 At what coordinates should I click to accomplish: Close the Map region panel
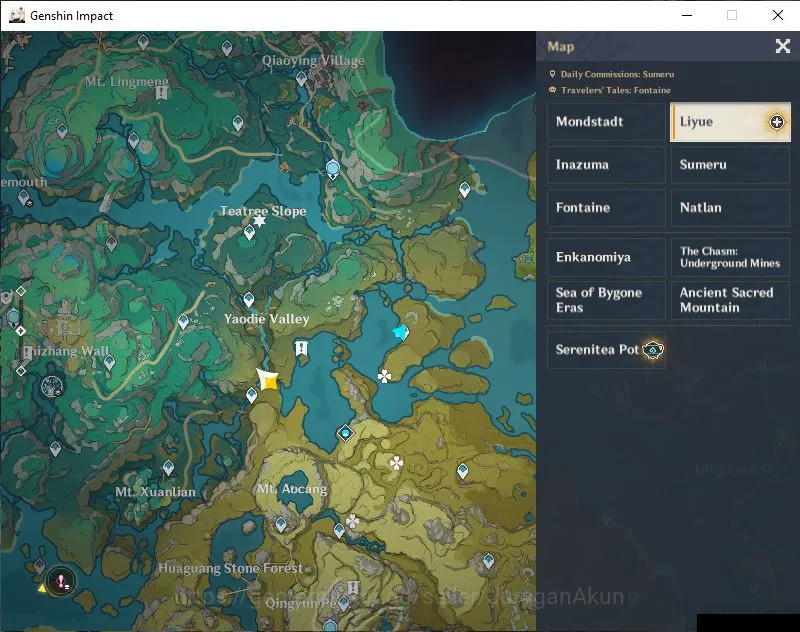pos(783,46)
